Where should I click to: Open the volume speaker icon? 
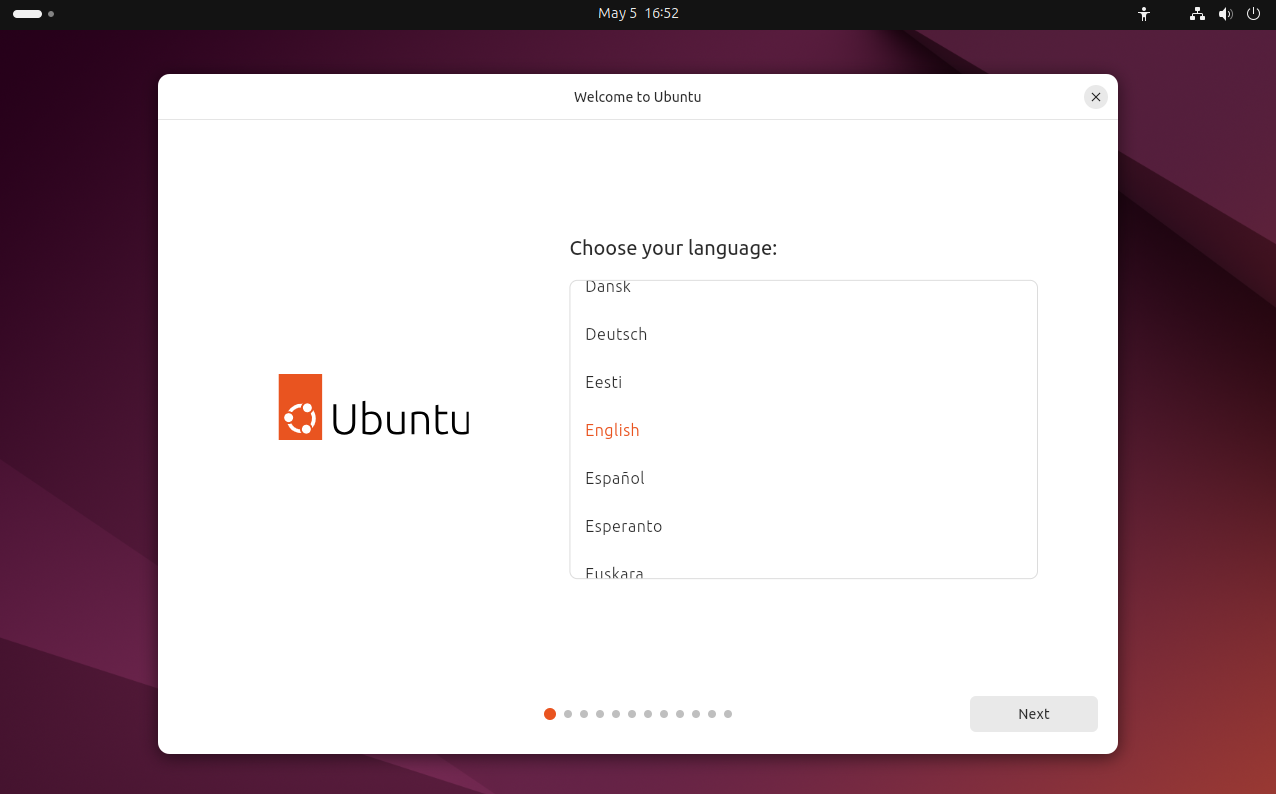coord(1225,14)
